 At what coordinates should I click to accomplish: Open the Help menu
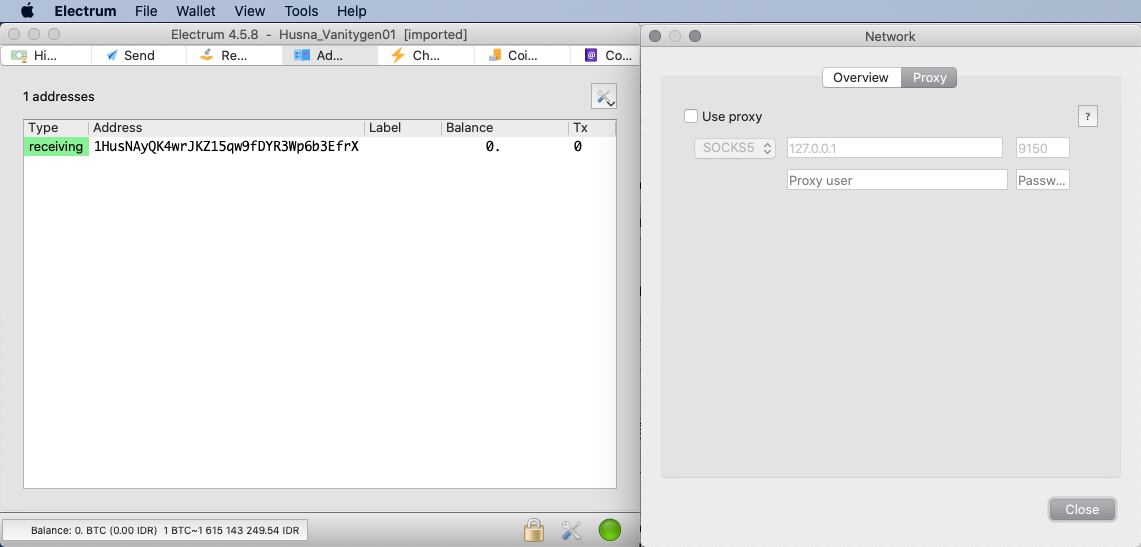(x=351, y=11)
